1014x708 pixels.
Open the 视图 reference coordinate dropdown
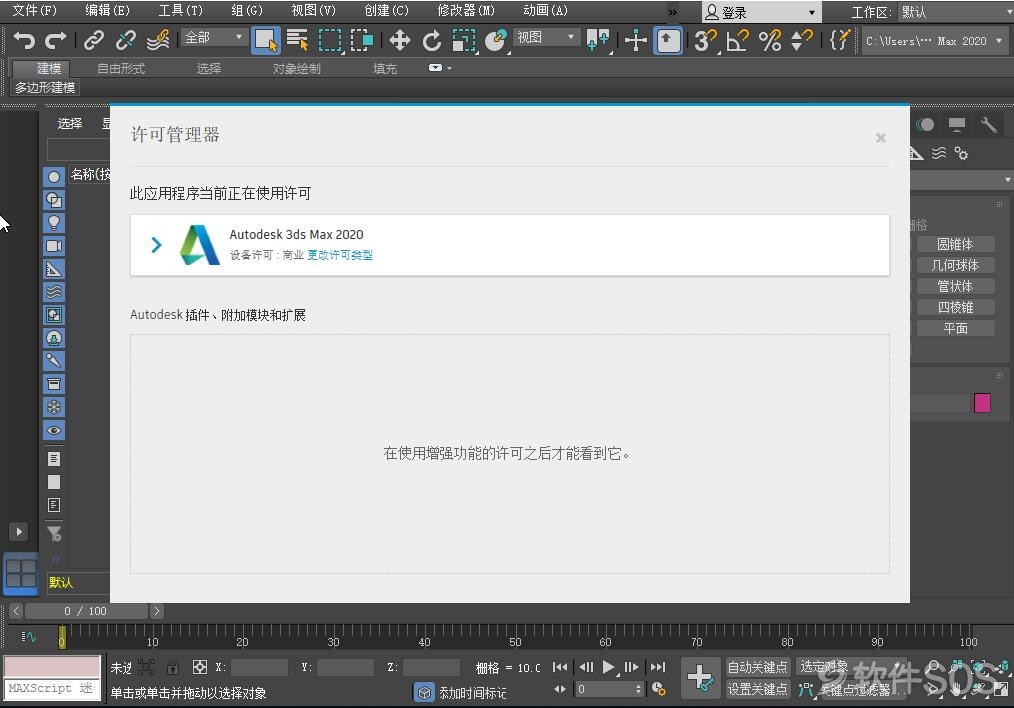(x=545, y=38)
